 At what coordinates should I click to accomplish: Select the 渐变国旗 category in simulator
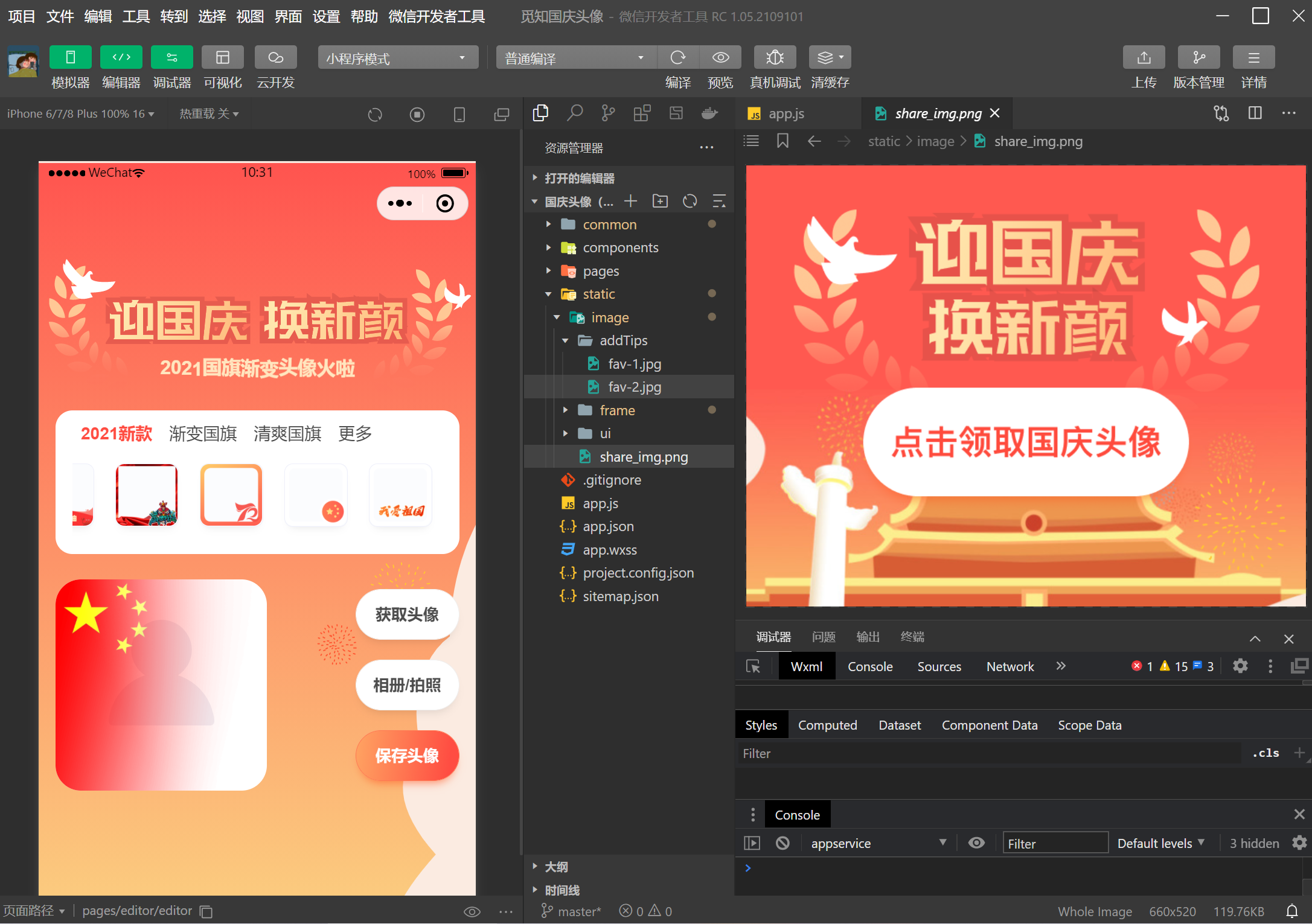pyautogui.click(x=203, y=433)
